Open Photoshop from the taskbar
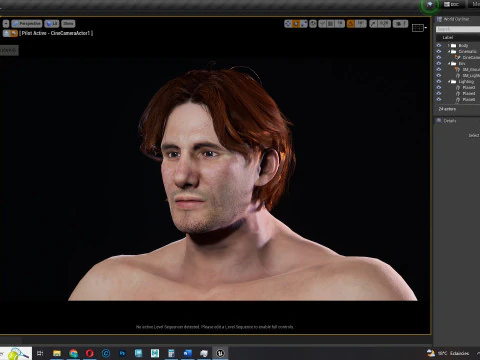The width and height of the screenshot is (480, 360). (122, 353)
